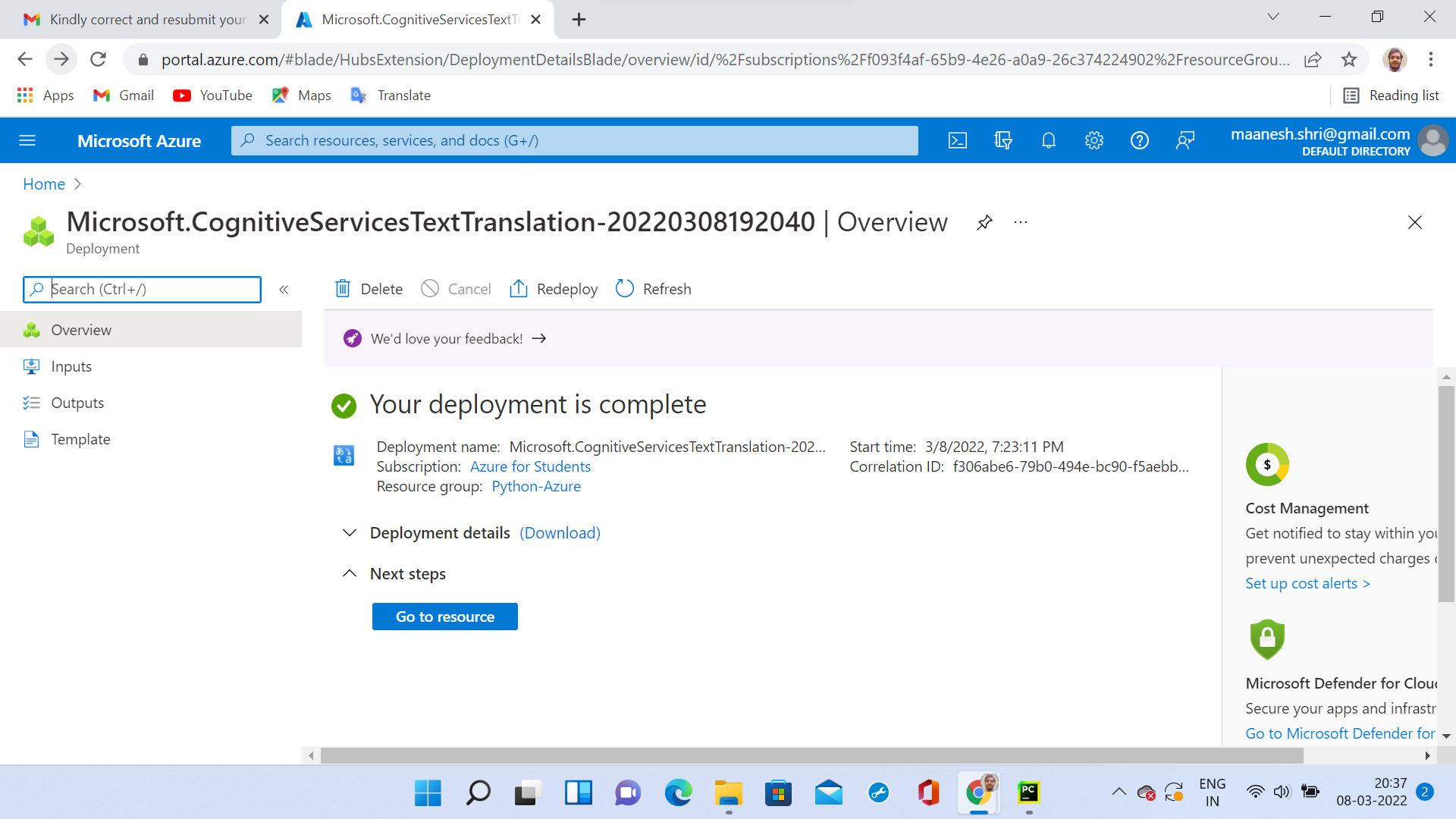Launch PyCharm from the taskbar
1456x819 pixels.
point(1029,793)
